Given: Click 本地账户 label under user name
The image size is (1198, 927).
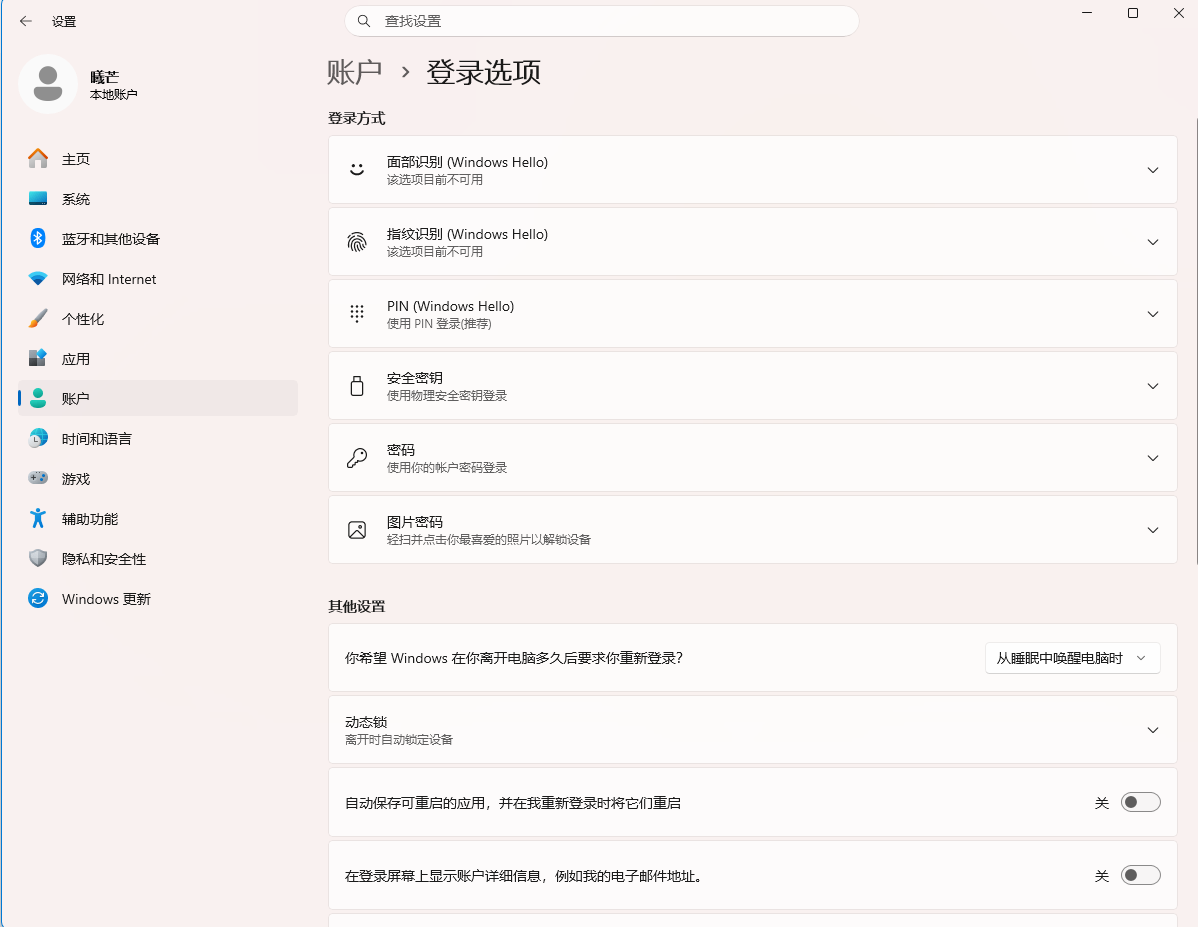Looking at the screenshot, I should click(x=114, y=95).
